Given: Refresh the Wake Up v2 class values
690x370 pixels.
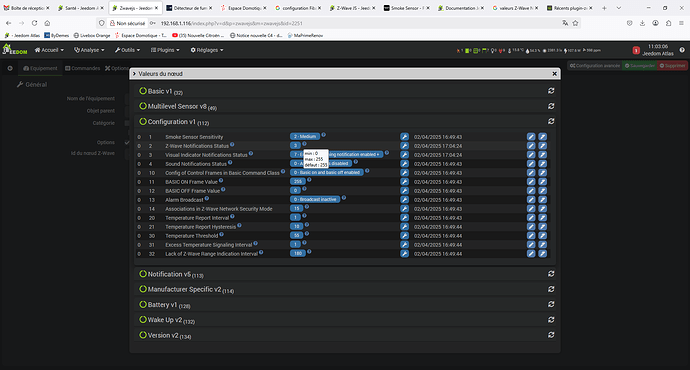Looking at the screenshot, I should [x=551, y=320].
